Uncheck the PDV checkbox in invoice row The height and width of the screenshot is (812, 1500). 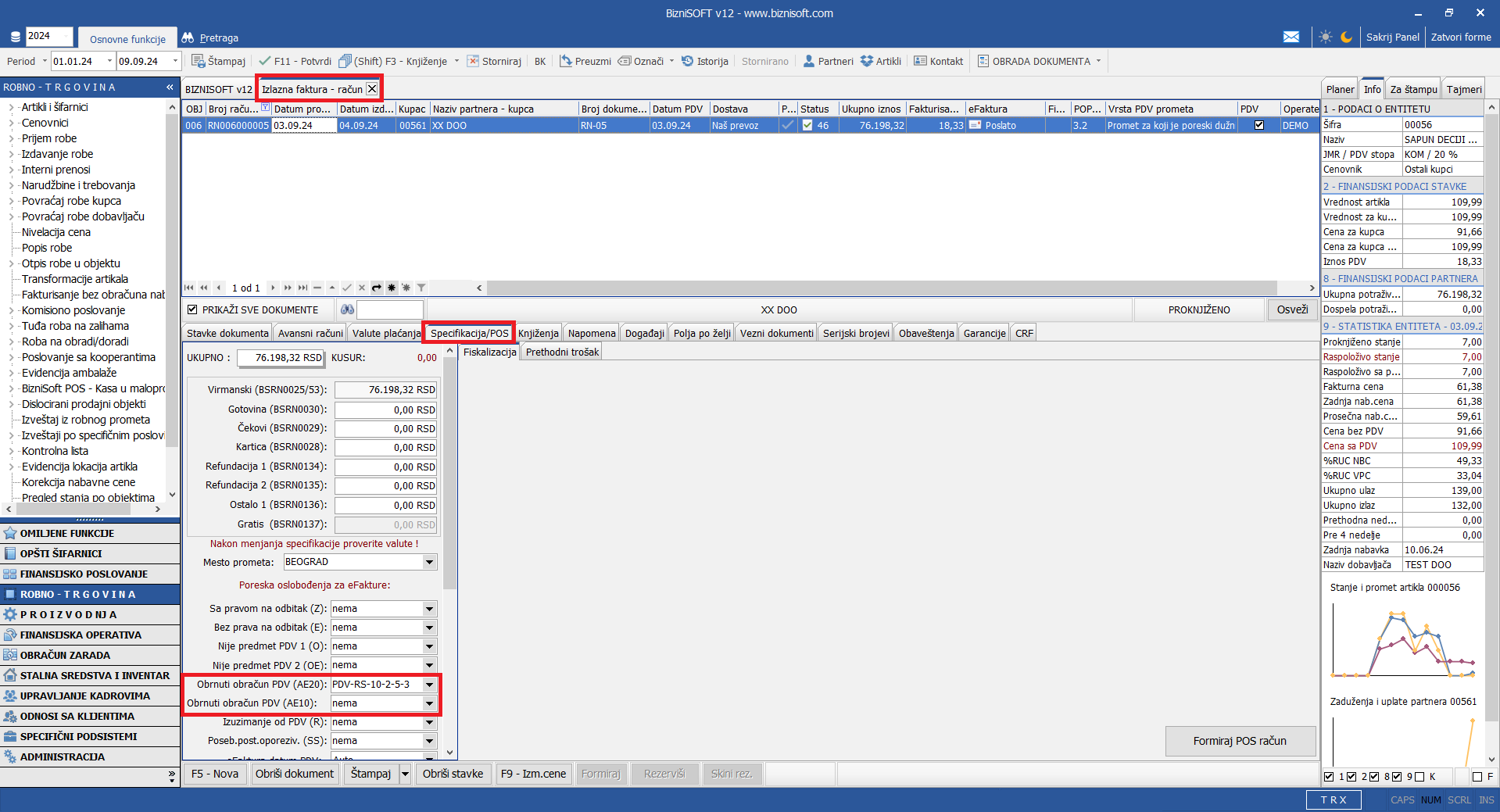click(1258, 125)
